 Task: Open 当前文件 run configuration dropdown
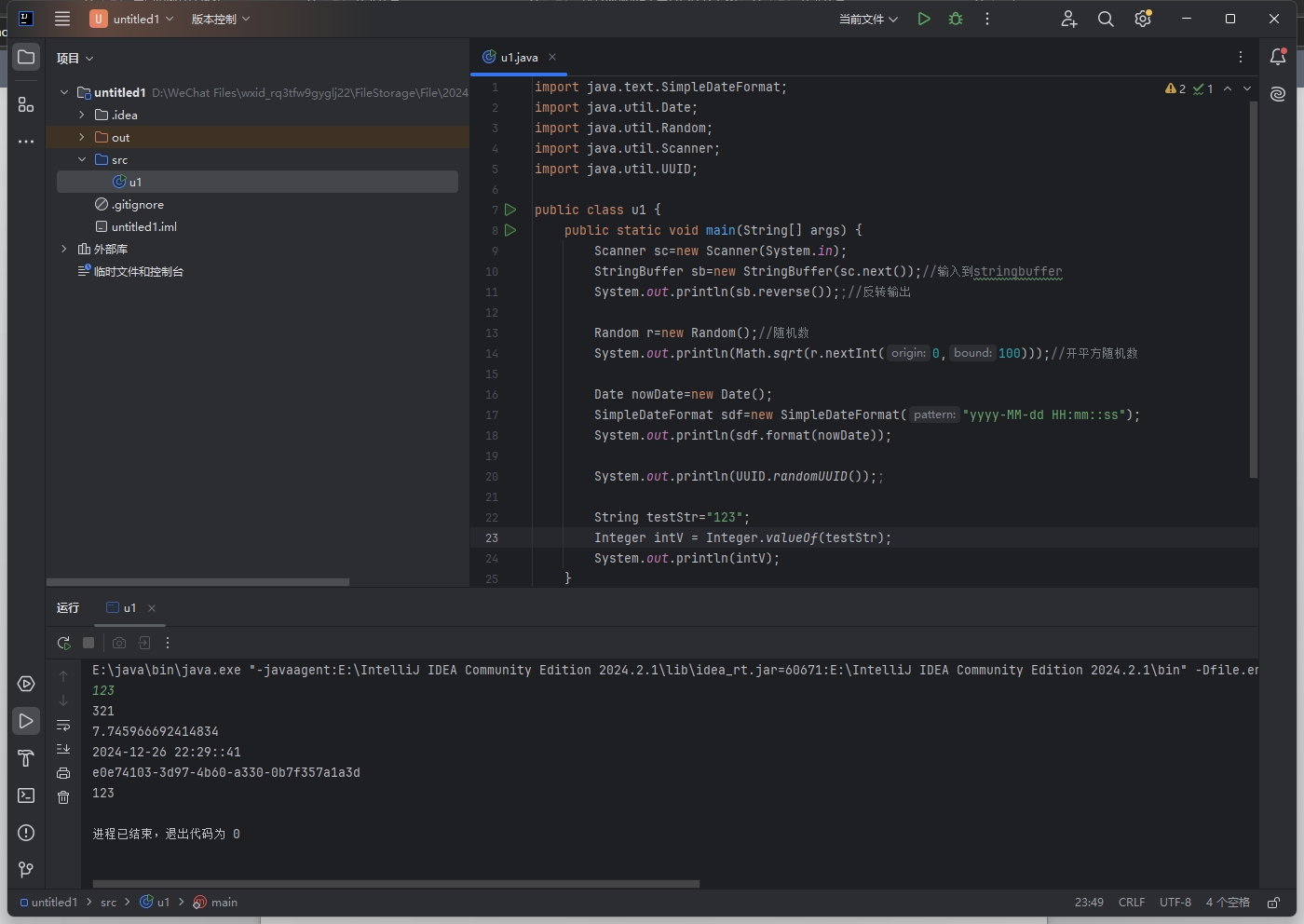[868, 19]
